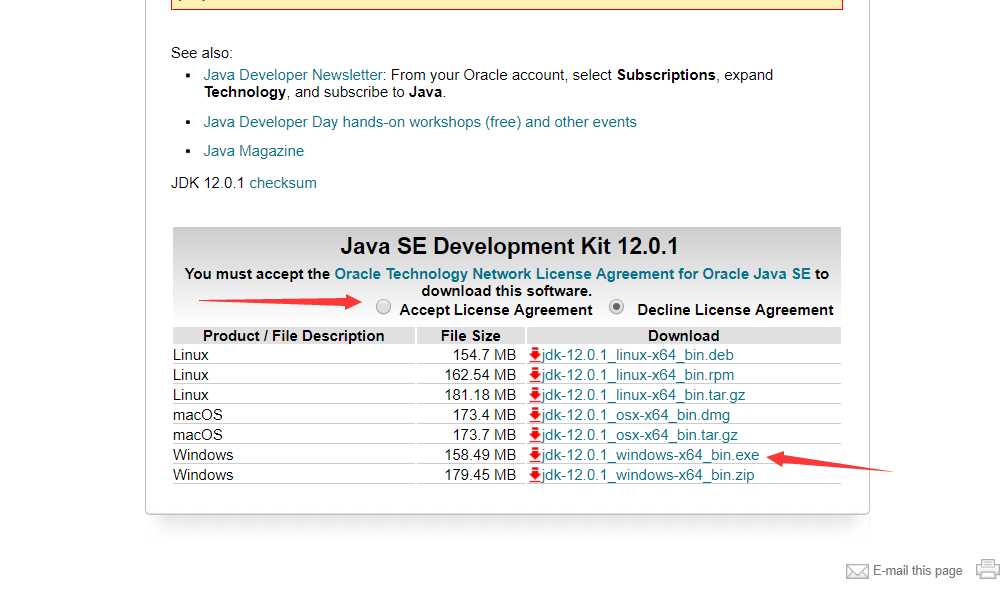The height and width of the screenshot is (596, 1001).
Task: Click the 173.7 MB file size cell
Action: click(x=470, y=435)
